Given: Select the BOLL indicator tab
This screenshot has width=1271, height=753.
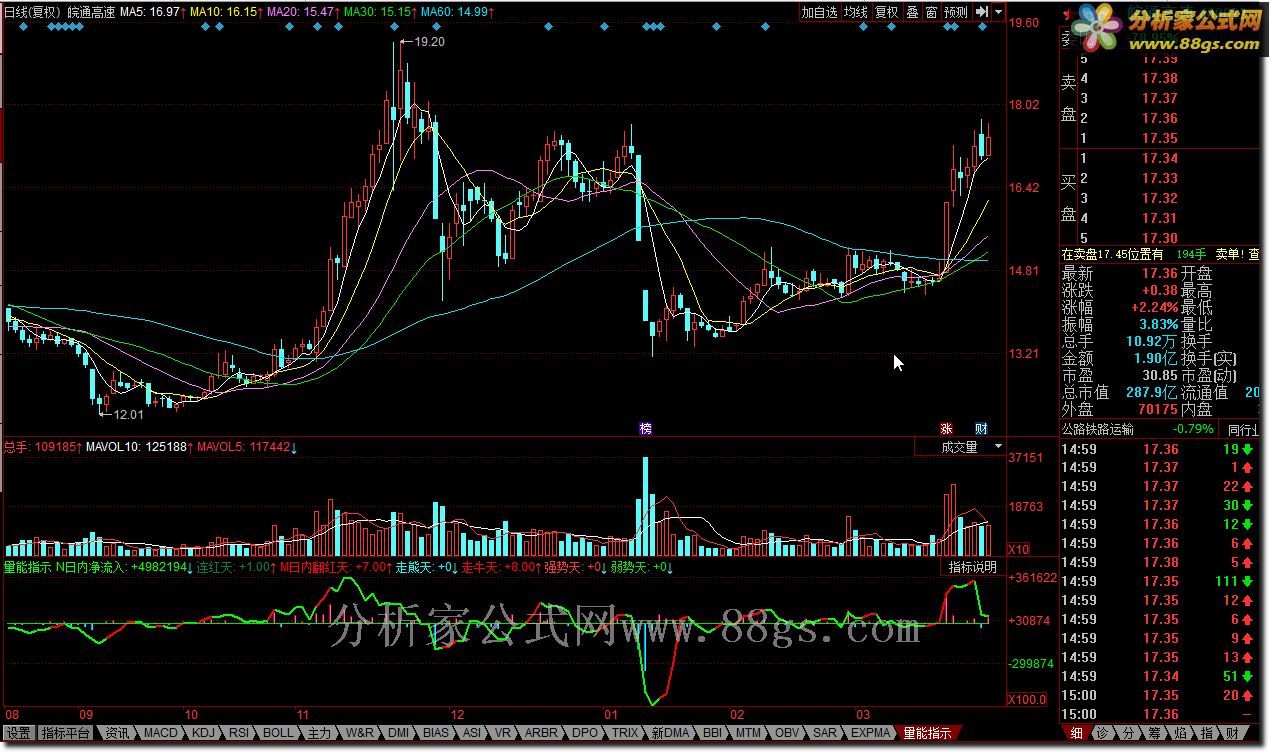Looking at the screenshot, I should 277,733.
